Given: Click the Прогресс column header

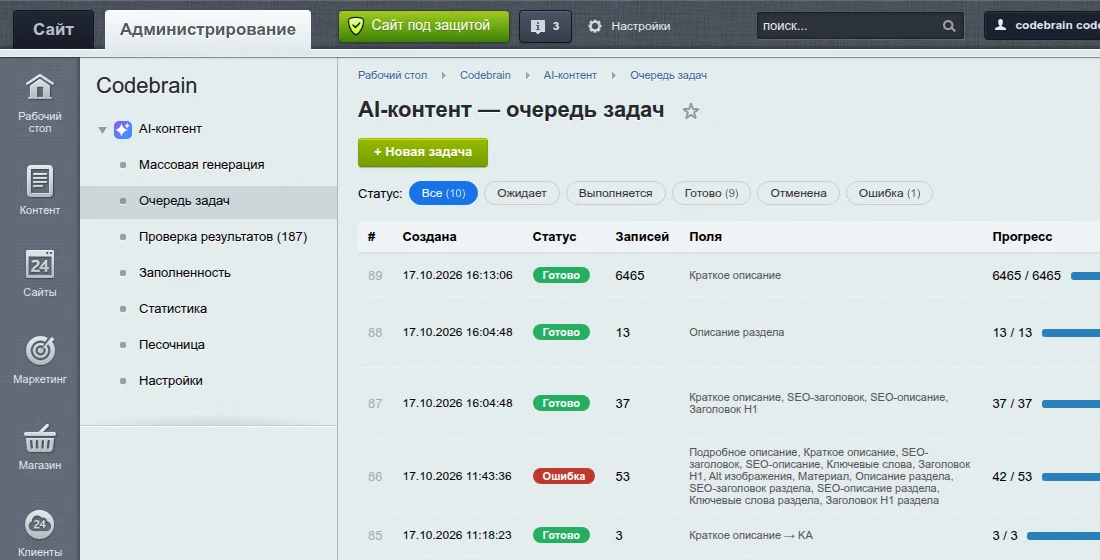Looking at the screenshot, I should tap(1022, 236).
